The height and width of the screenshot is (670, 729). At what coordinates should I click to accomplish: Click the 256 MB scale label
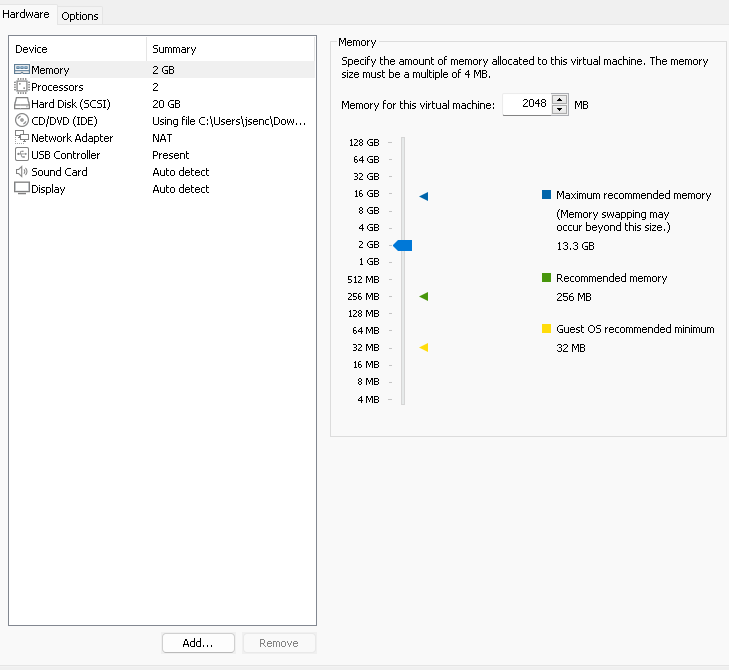coord(363,297)
